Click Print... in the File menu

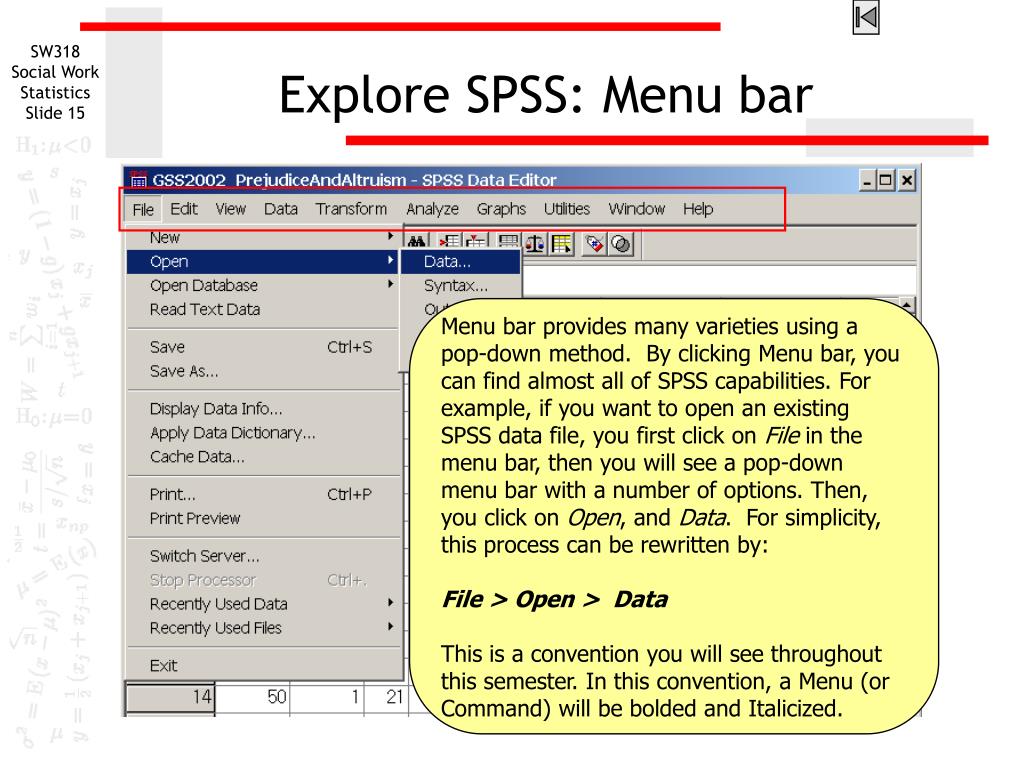[263, 494]
